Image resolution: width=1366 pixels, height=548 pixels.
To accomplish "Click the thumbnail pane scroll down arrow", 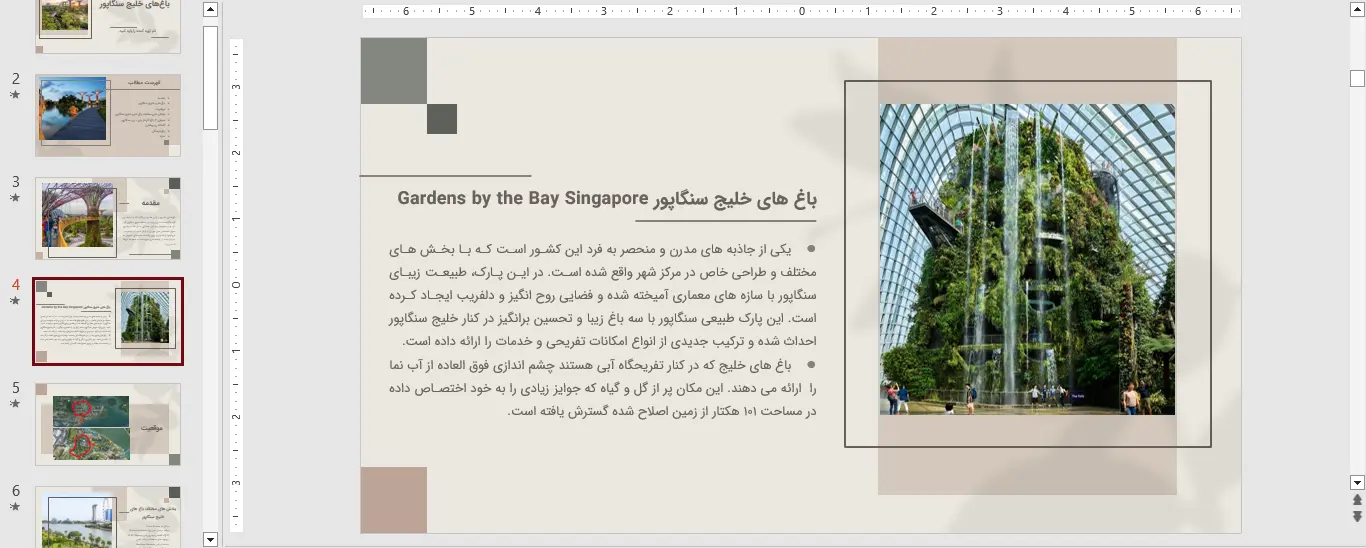I will [210, 539].
